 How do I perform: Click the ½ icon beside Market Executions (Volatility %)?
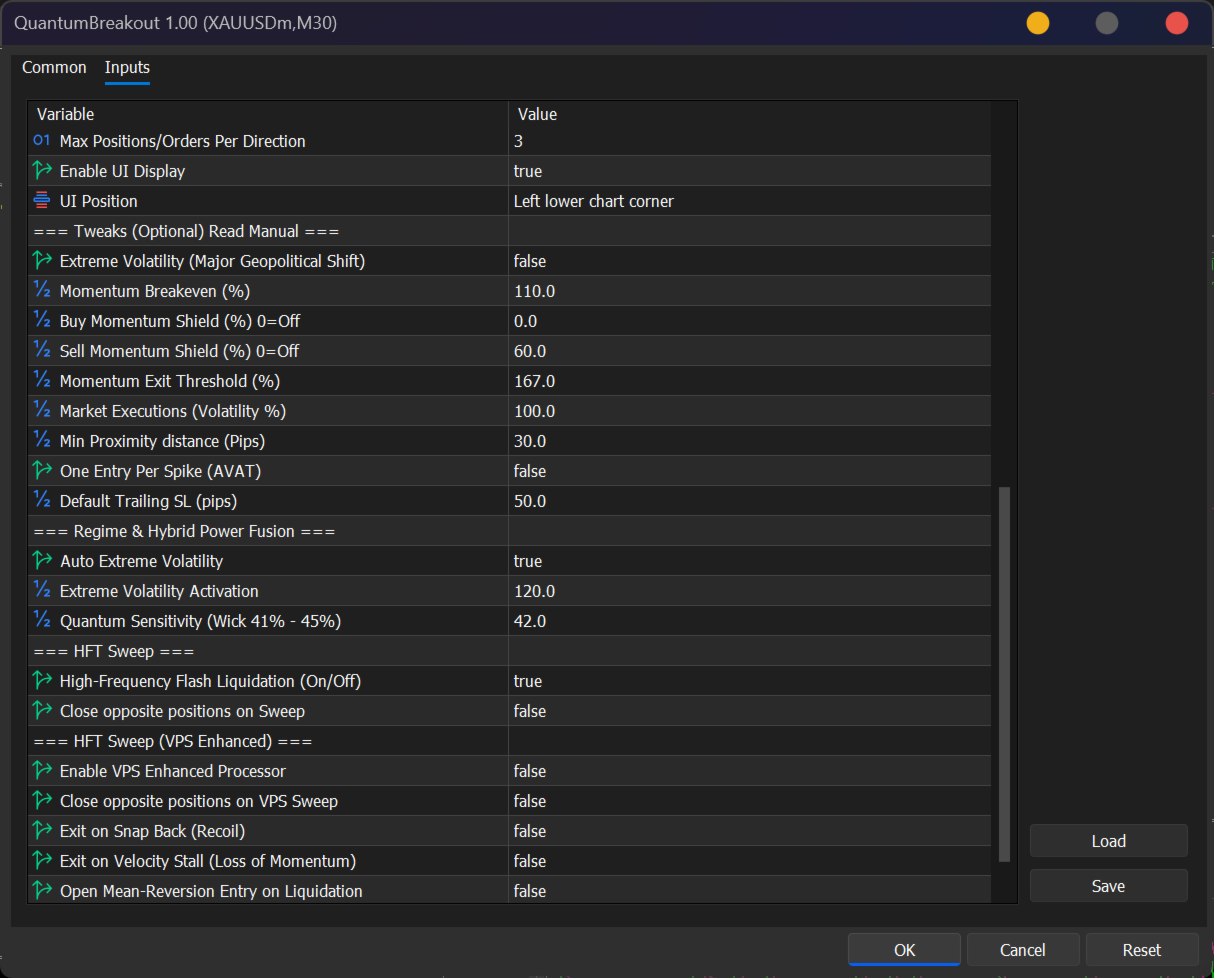42,411
